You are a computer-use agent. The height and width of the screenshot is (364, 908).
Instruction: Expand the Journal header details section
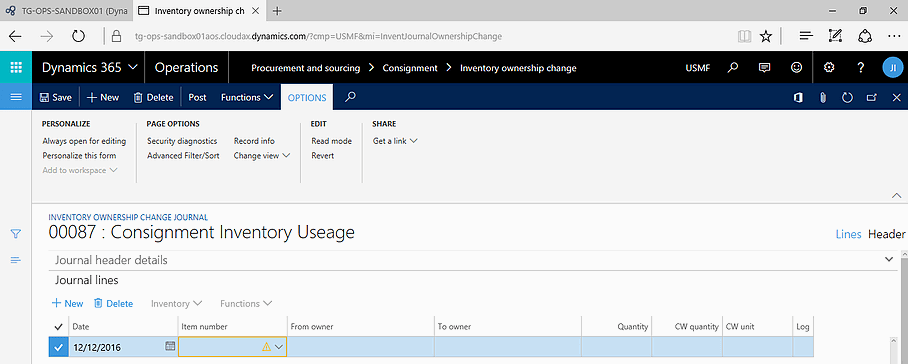click(473, 260)
